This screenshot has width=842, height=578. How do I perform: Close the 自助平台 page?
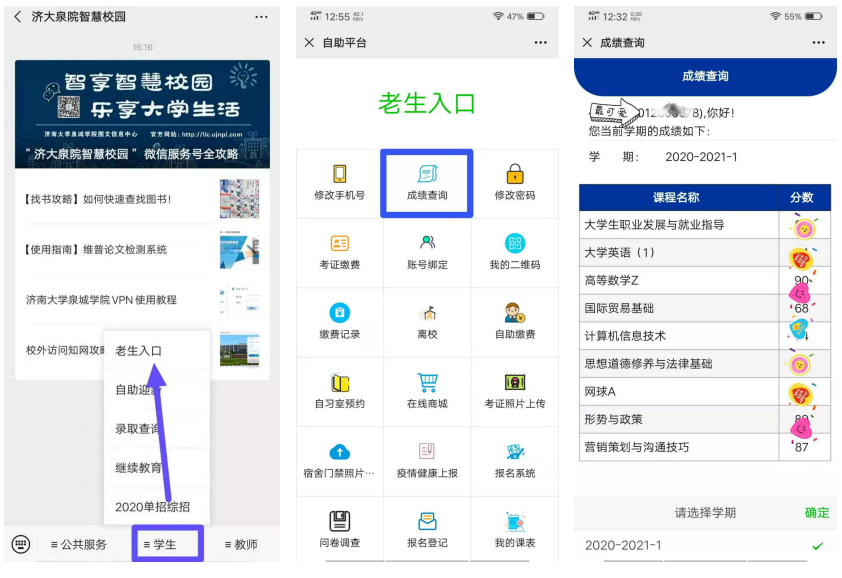309,42
